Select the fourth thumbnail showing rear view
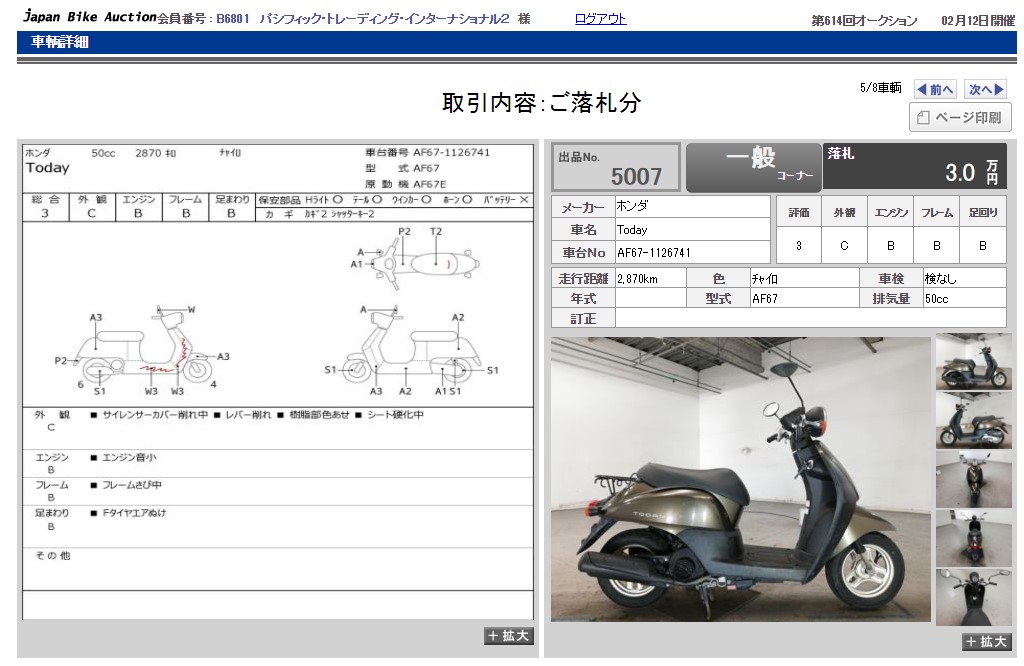Screen dimensions: 1024x666 pos(974,538)
